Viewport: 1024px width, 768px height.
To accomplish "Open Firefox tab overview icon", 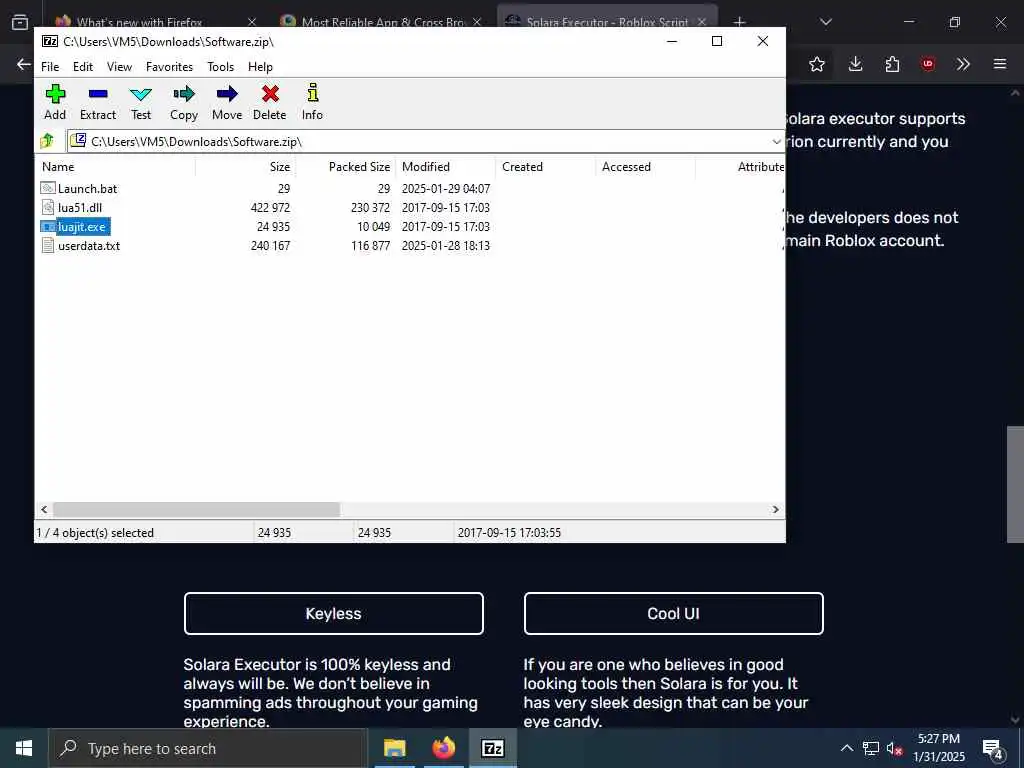I will (x=20, y=22).
